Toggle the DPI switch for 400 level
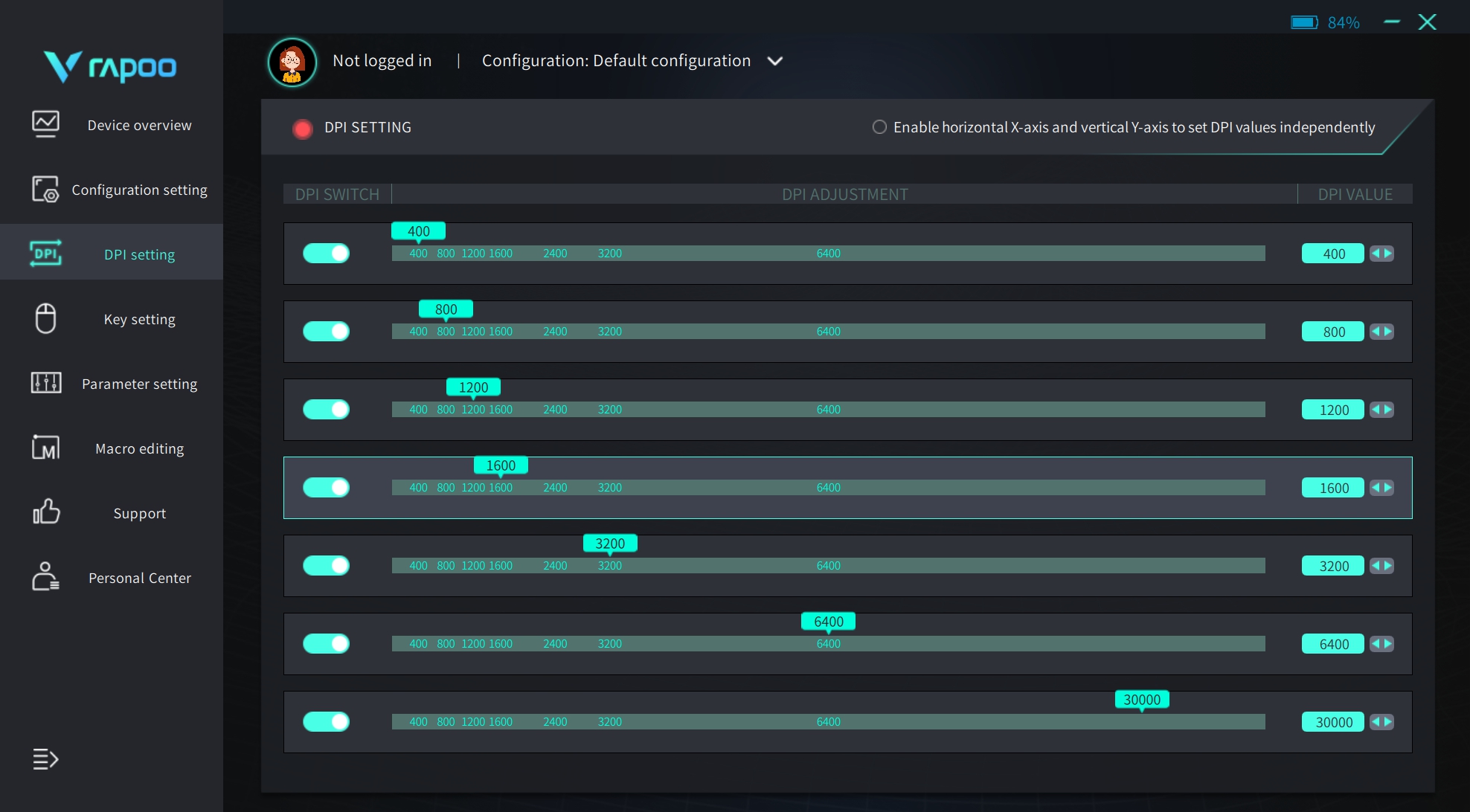This screenshot has width=1470, height=812. tap(326, 254)
